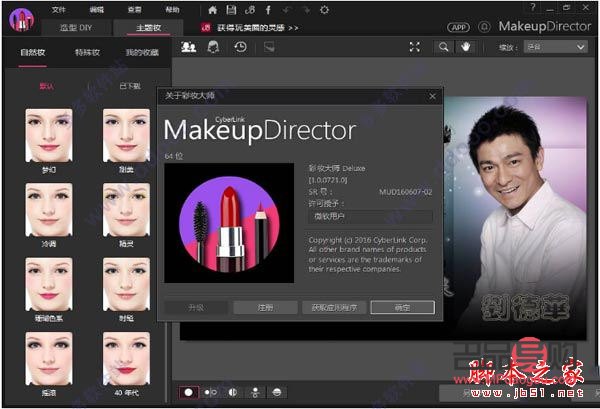Click the fit-to-screen arrows icon
Image resolution: width=600 pixels, height=409 pixels.
(415, 46)
